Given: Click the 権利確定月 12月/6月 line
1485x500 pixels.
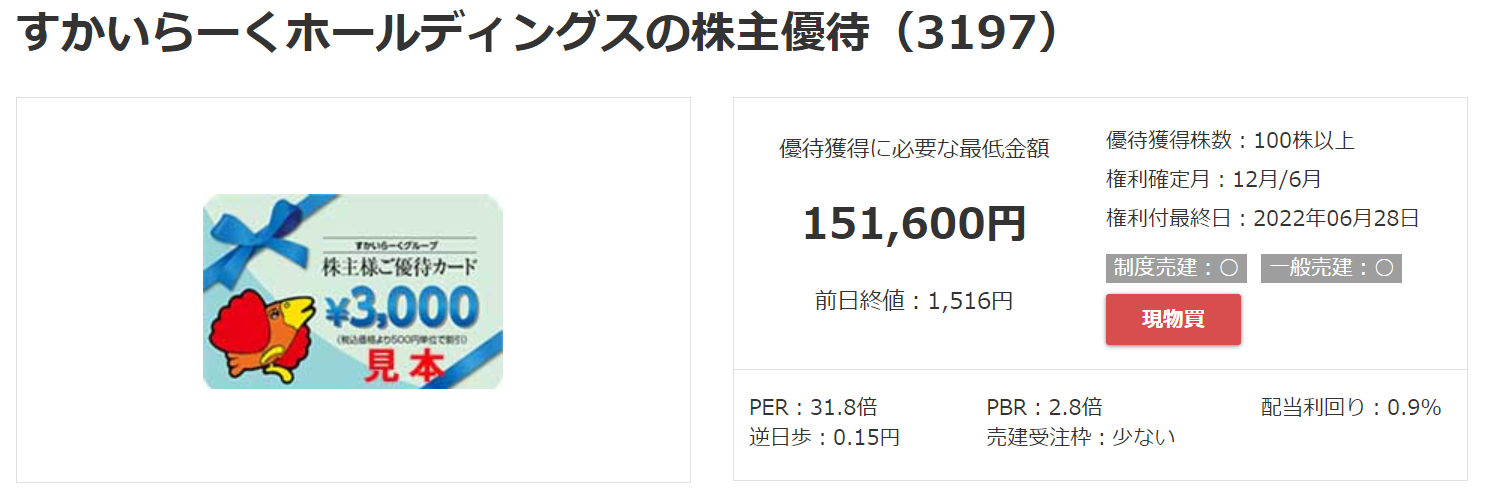Looking at the screenshot, I should coord(1214,179).
